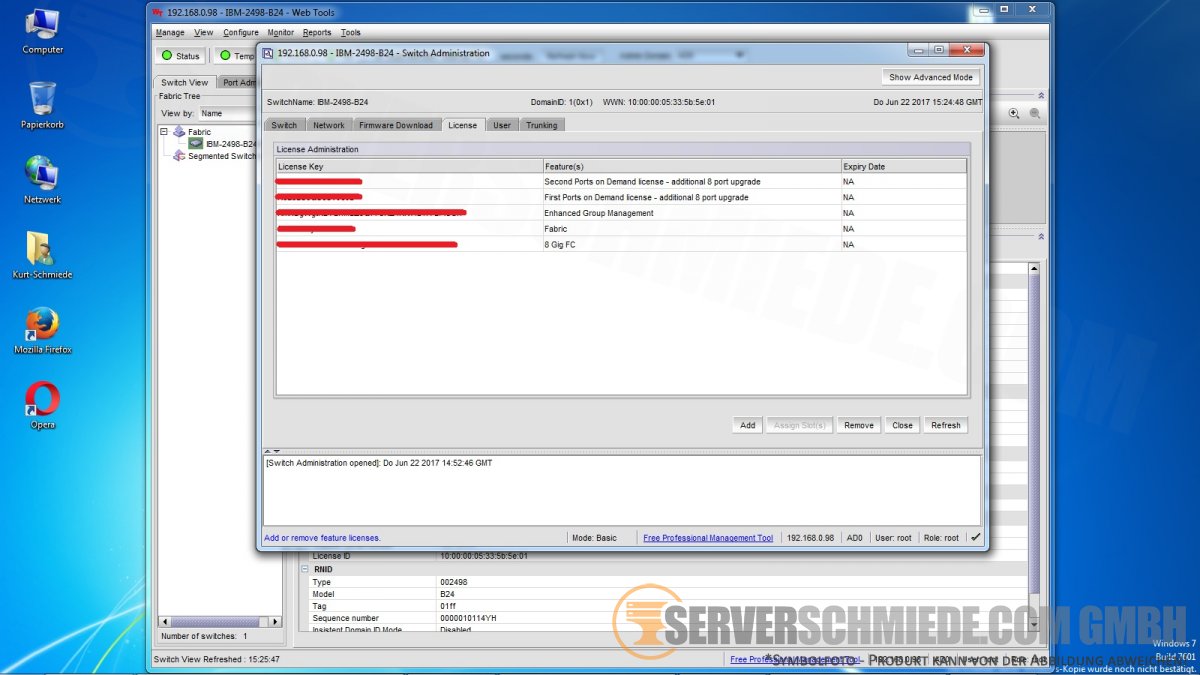1200x675 pixels.
Task: Collapse the RNID section
Action: pyautogui.click(x=305, y=569)
